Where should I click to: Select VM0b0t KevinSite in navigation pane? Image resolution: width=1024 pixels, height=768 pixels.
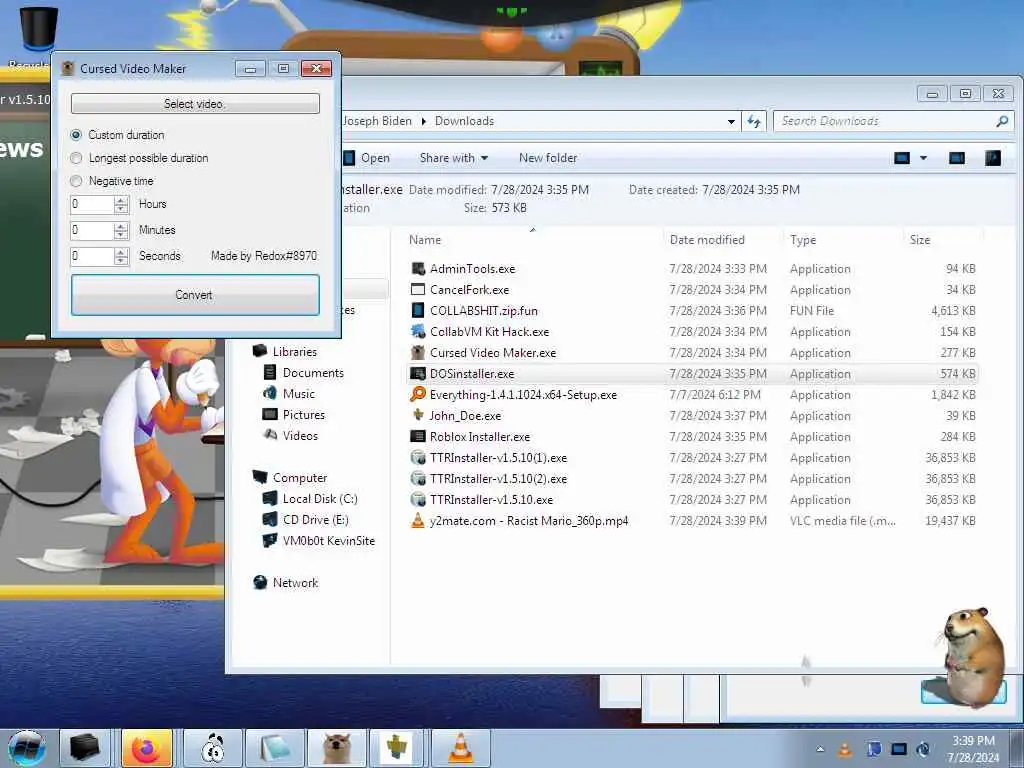328,541
